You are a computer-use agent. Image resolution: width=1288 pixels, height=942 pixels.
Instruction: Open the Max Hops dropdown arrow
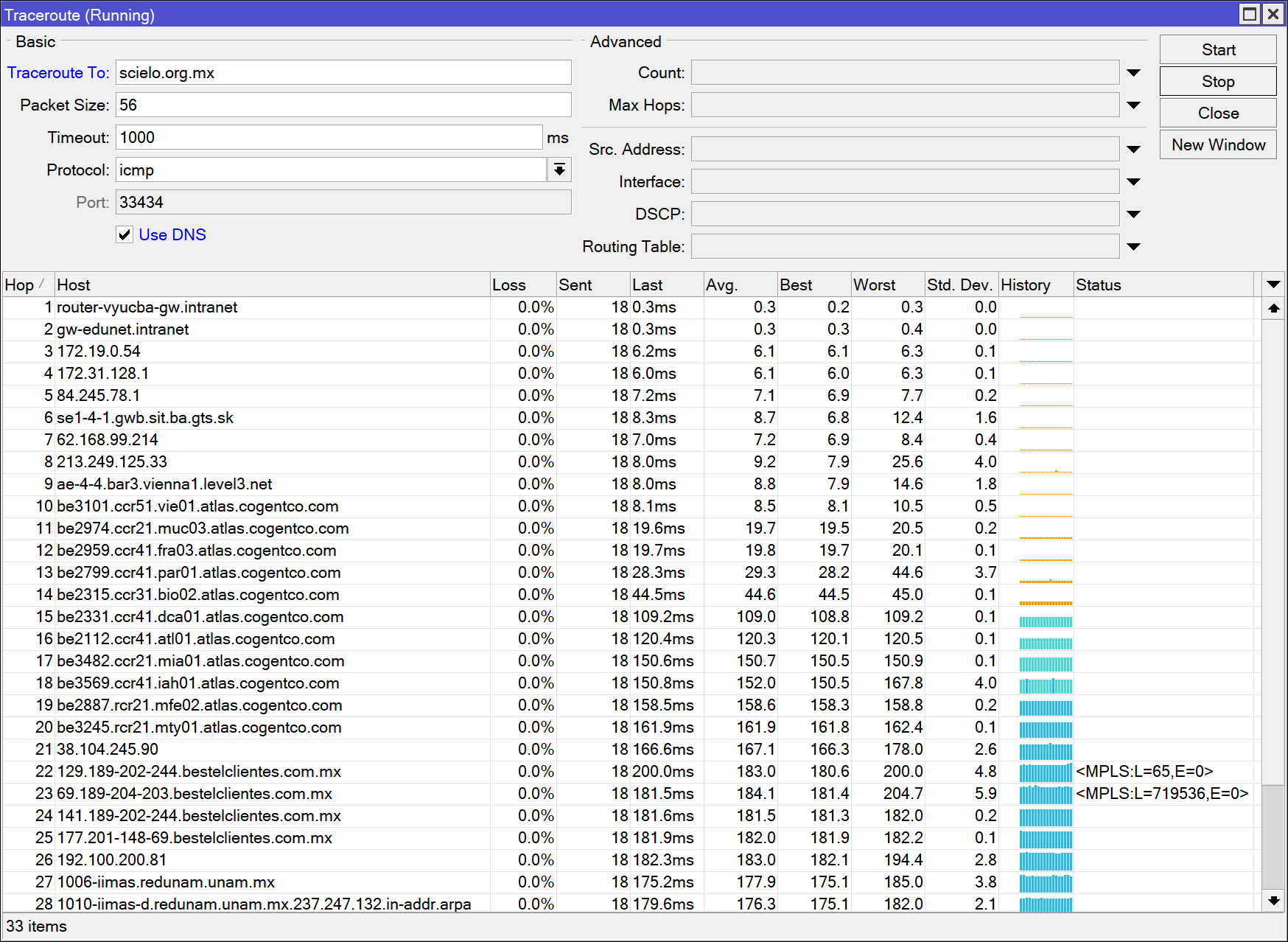[1133, 105]
